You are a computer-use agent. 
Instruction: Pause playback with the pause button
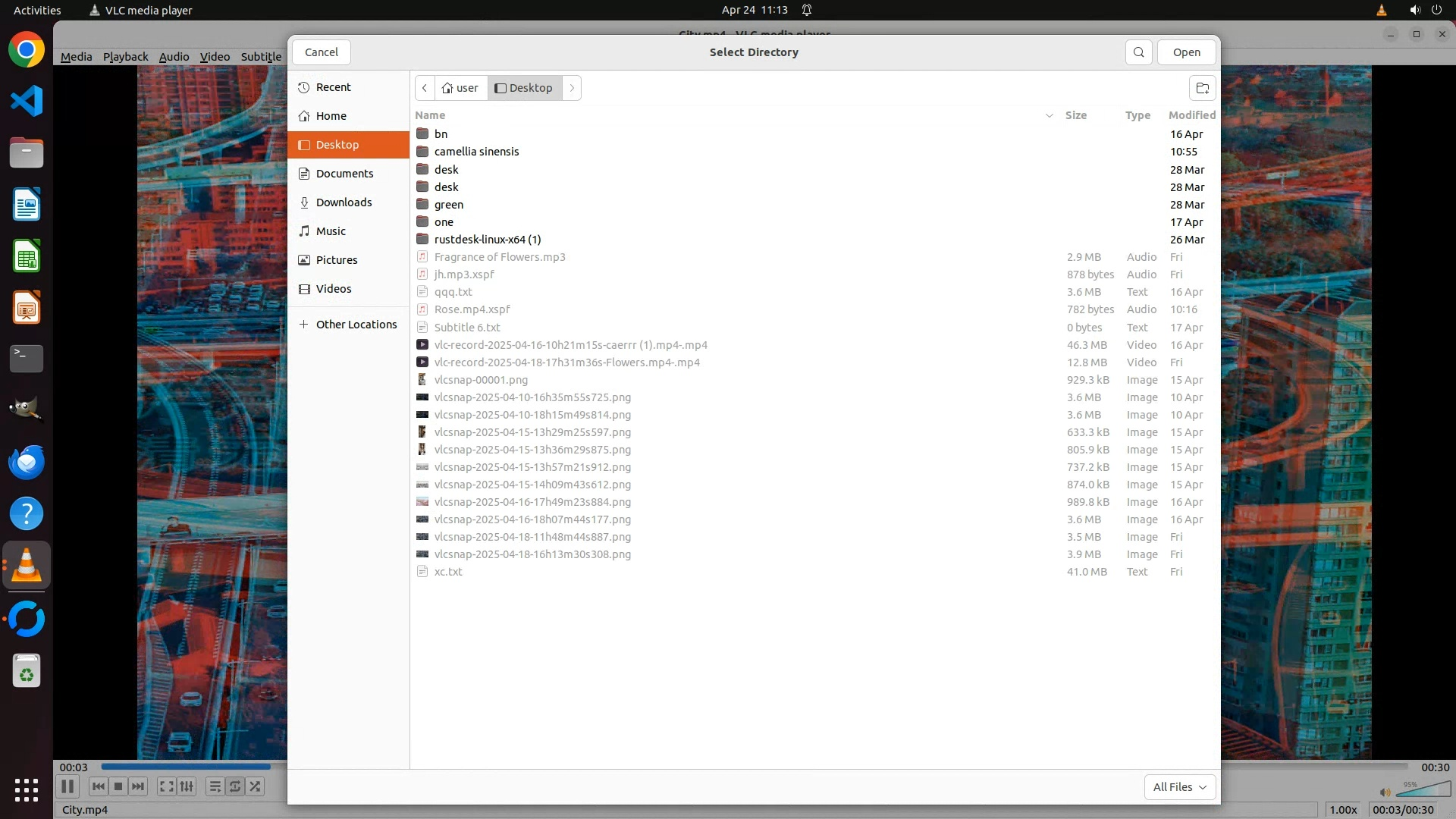pyautogui.click(x=67, y=786)
